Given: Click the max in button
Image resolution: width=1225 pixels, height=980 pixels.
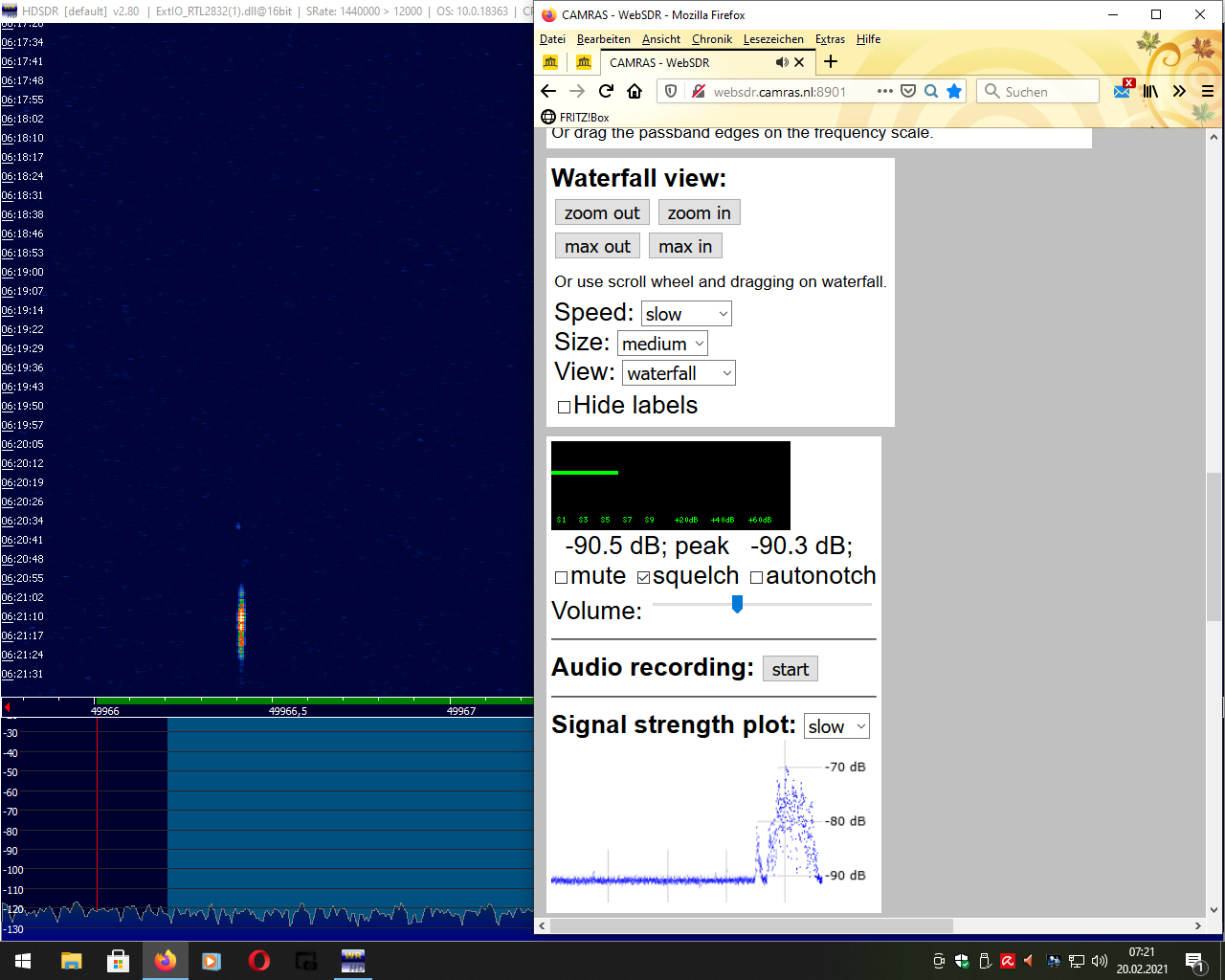Looking at the screenshot, I should [685, 246].
